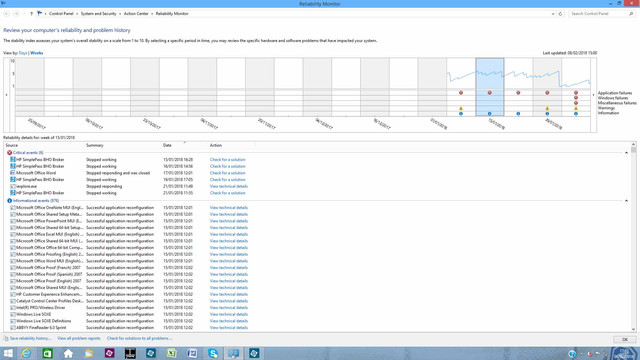The width and height of the screenshot is (640, 360).
Task: Click the Back navigation arrow
Action: 7,14
